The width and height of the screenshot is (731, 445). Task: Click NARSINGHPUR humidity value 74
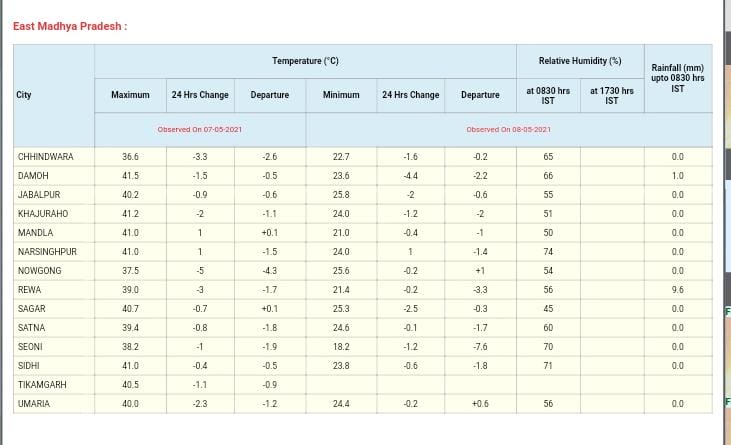[x=548, y=252]
